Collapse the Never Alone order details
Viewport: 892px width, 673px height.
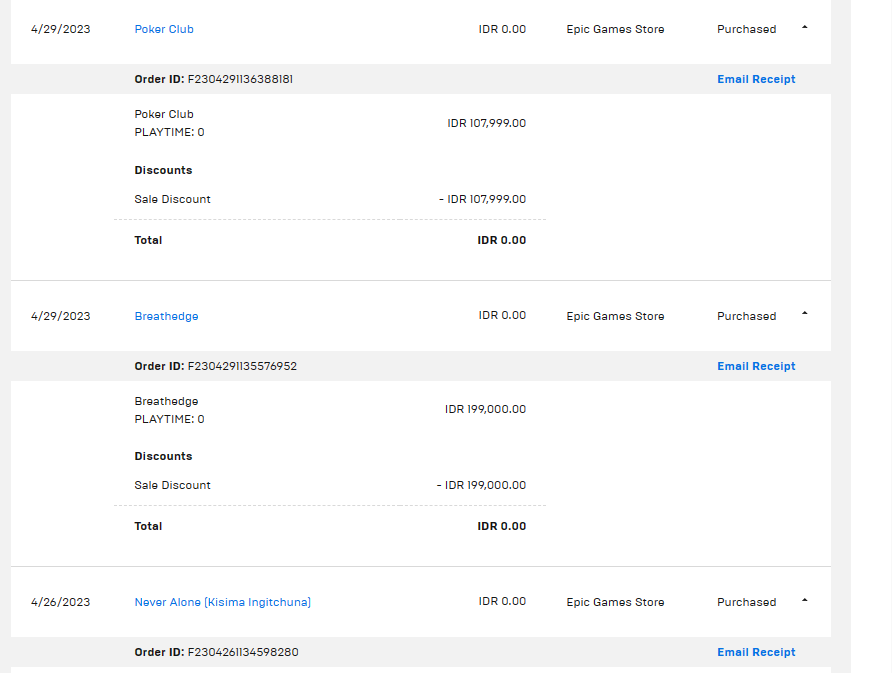804,600
